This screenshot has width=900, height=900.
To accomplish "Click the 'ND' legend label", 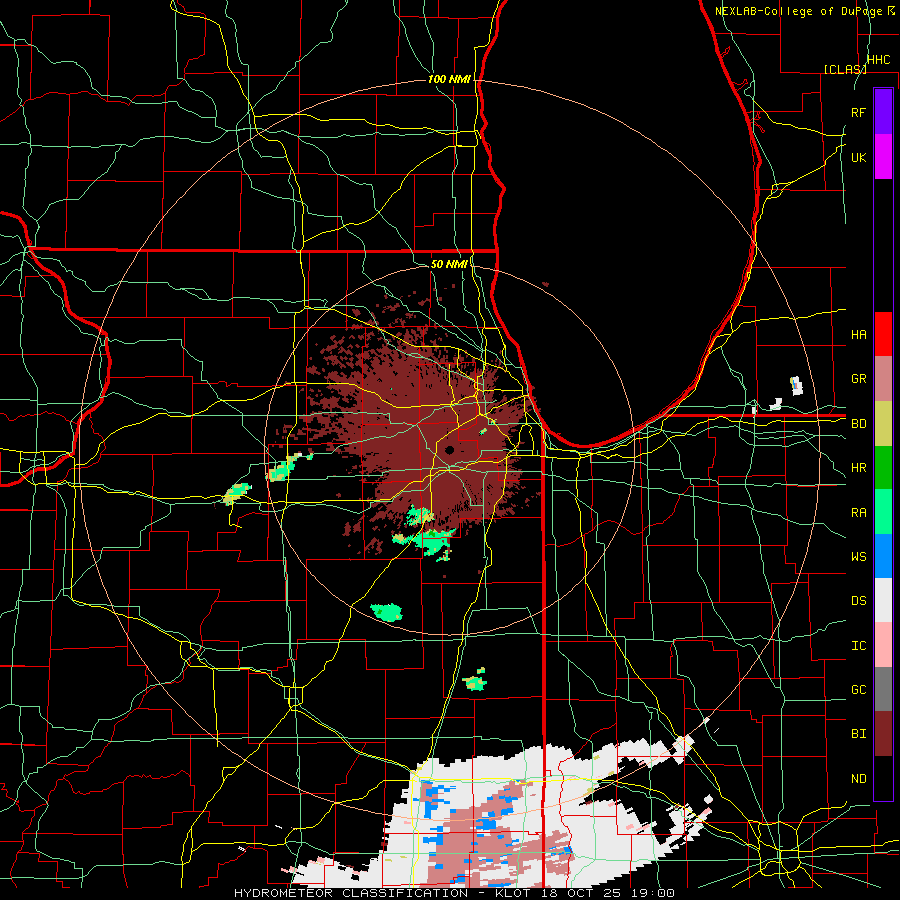I will (858, 779).
